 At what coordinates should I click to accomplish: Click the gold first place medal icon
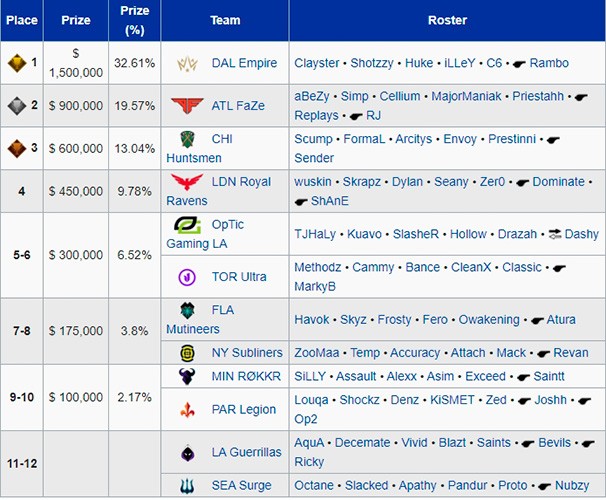(x=17, y=63)
